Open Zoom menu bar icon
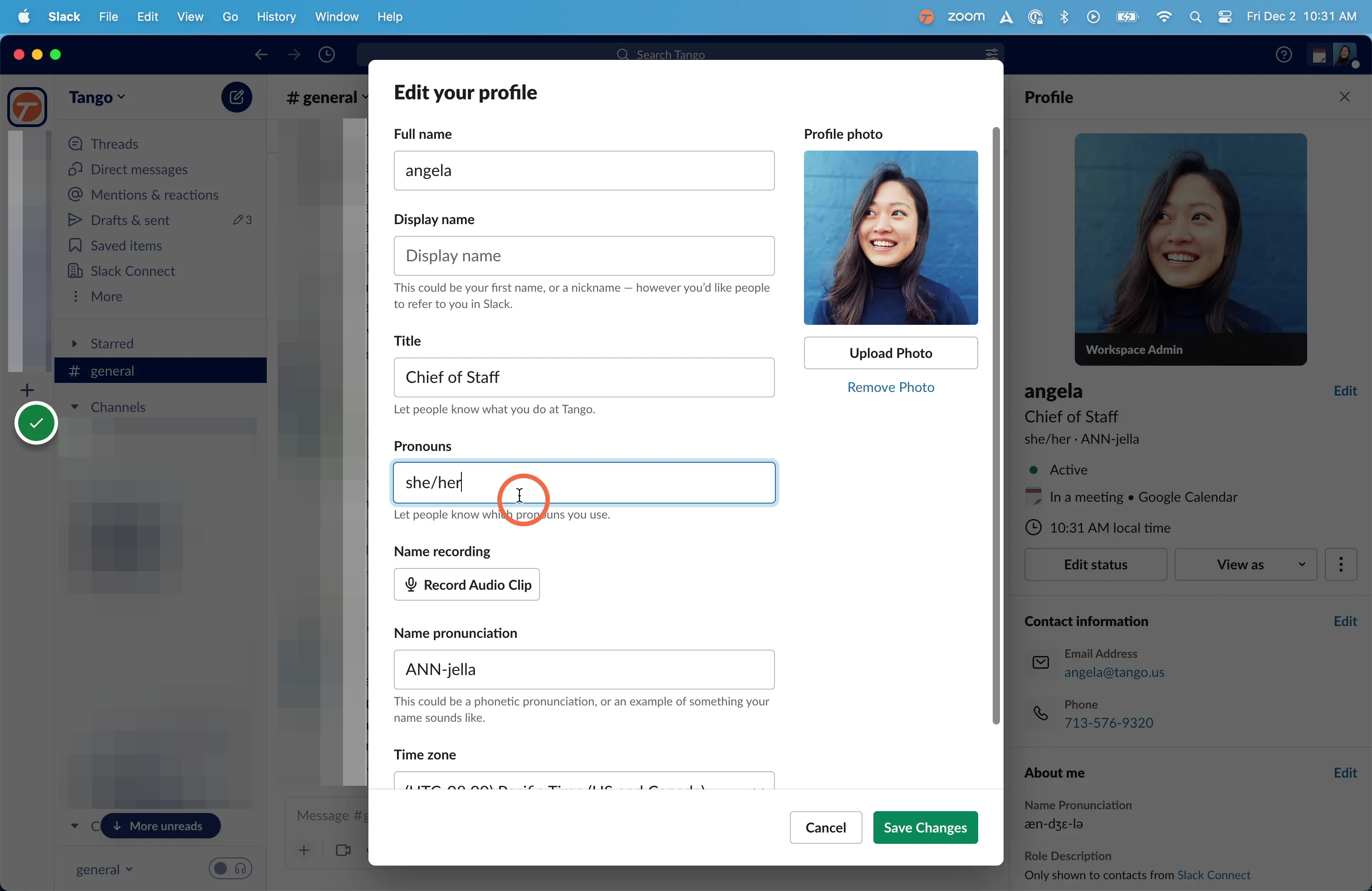This screenshot has width=1372, height=891. 966,17
